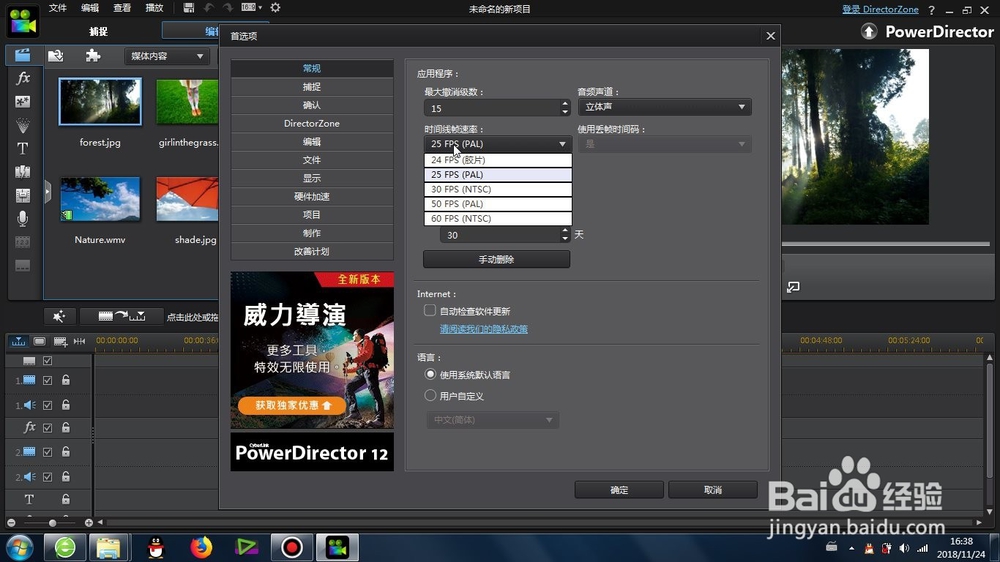The width and height of the screenshot is (1000, 562).
Task: Open the Voice-Over microphone room icon
Action: click(22, 218)
